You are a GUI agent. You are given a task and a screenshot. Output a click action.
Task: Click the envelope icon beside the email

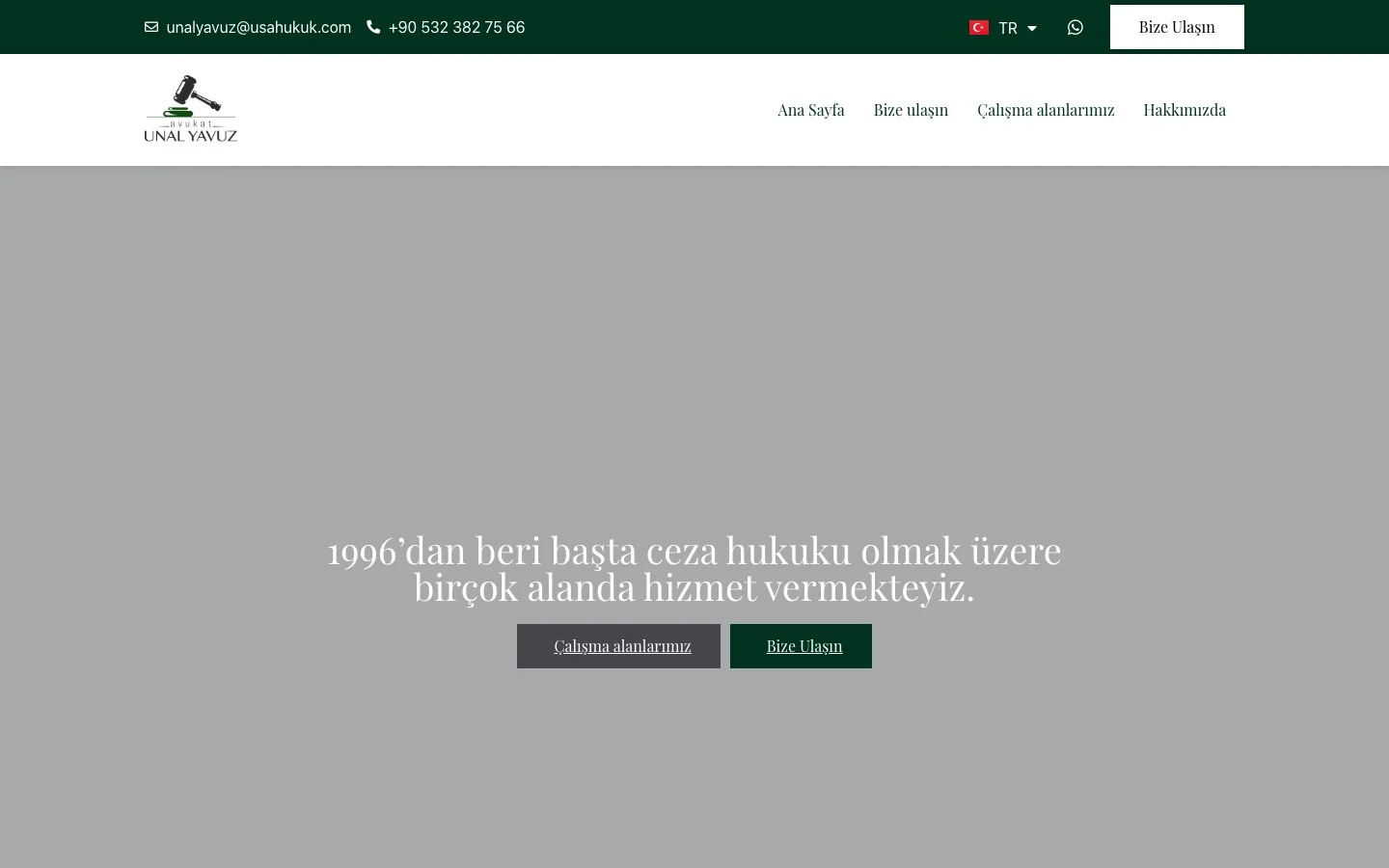[x=151, y=27]
